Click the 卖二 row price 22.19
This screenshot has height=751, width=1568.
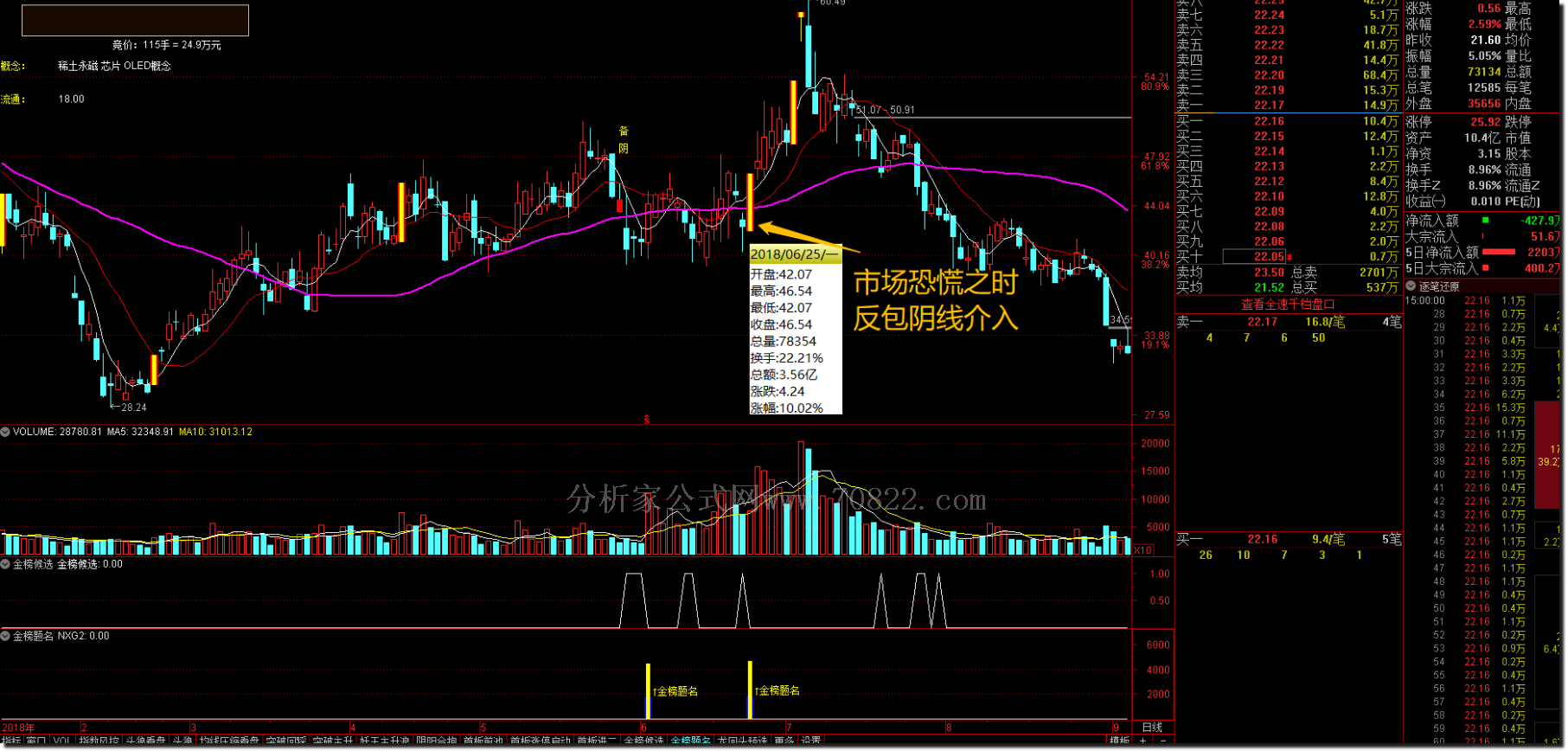[1269, 90]
